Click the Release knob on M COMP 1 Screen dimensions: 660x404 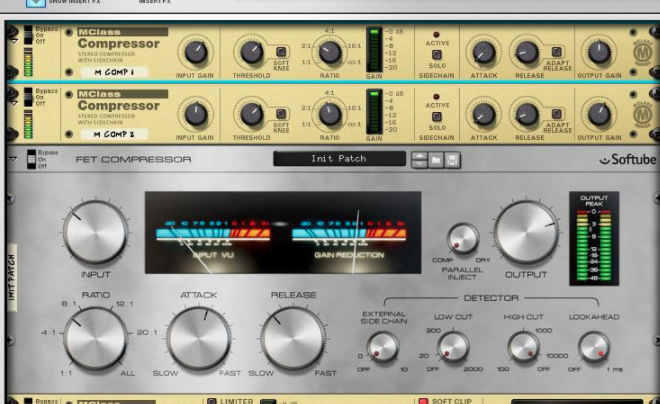(x=527, y=53)
